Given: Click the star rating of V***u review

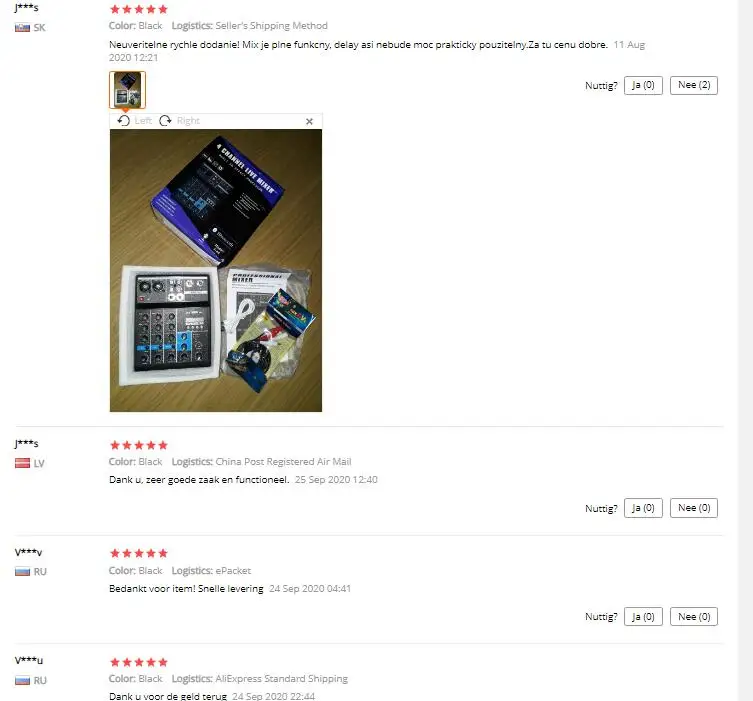Looking at the screenshot, I should (x=139, y=663).
